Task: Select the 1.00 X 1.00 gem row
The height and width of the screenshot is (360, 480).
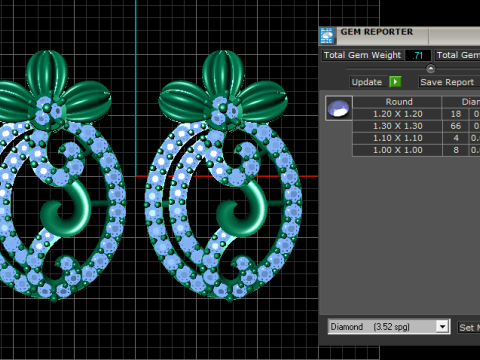Action: [x=416, y=150]
